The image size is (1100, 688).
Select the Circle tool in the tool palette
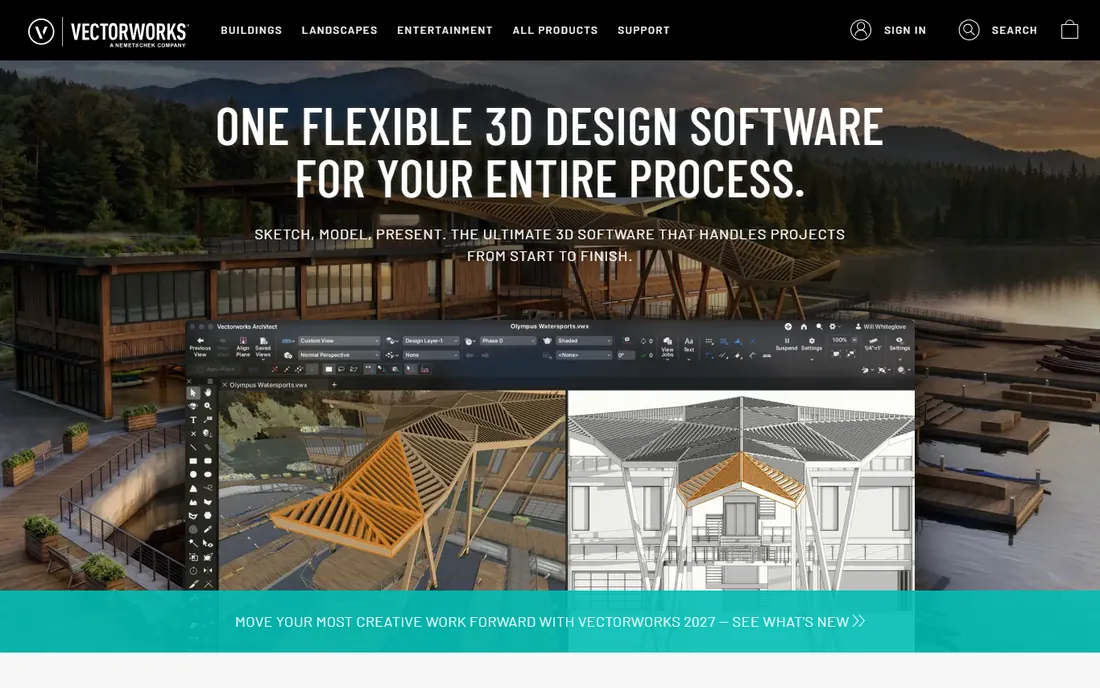click(193, 474)
